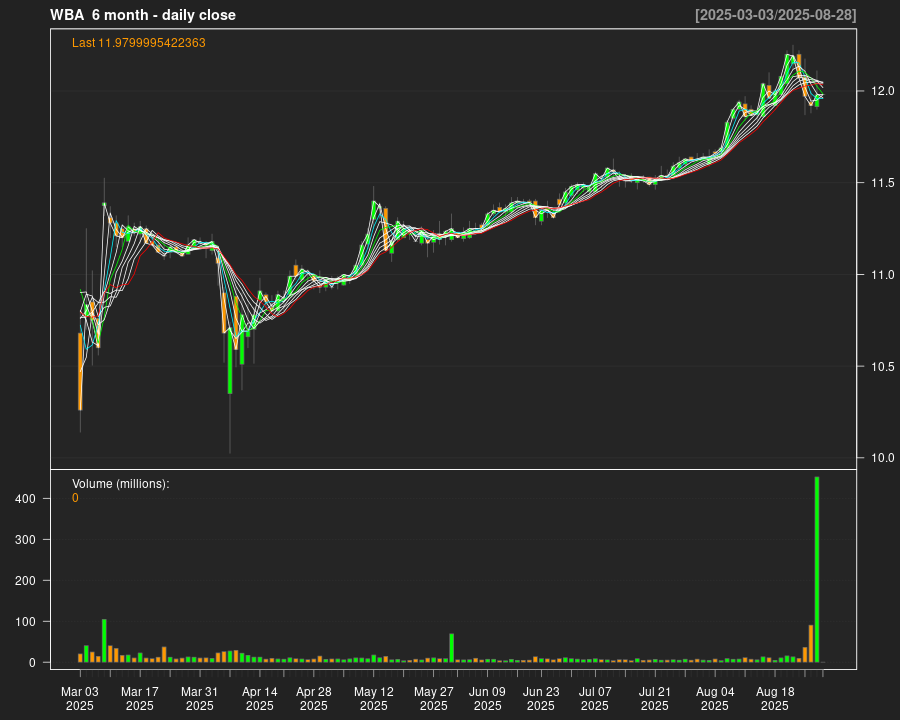The height and width of the screenshot is (720, 900).
Task: Click the tallest green volume bar in late August
Action: click(x=817, y=570)
